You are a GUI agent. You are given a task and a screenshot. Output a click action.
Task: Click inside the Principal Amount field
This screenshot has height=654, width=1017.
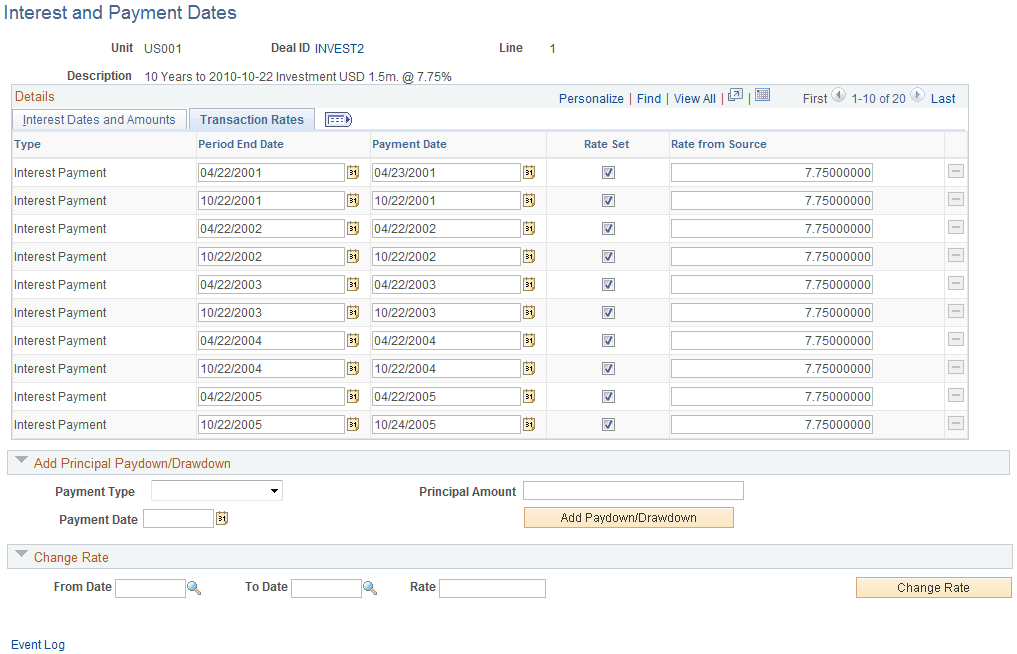click(633, 490)
